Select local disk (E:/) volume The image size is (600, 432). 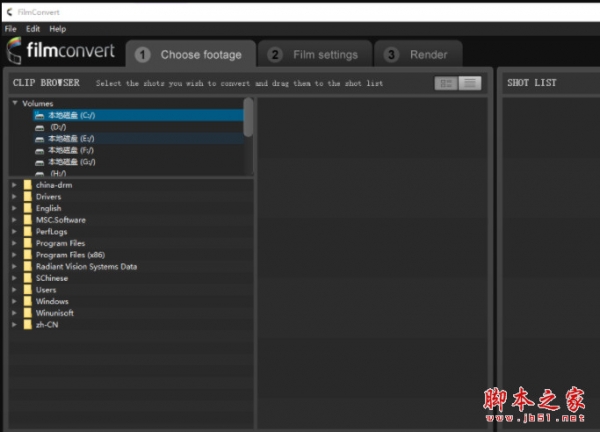click(x=138, y=139)
